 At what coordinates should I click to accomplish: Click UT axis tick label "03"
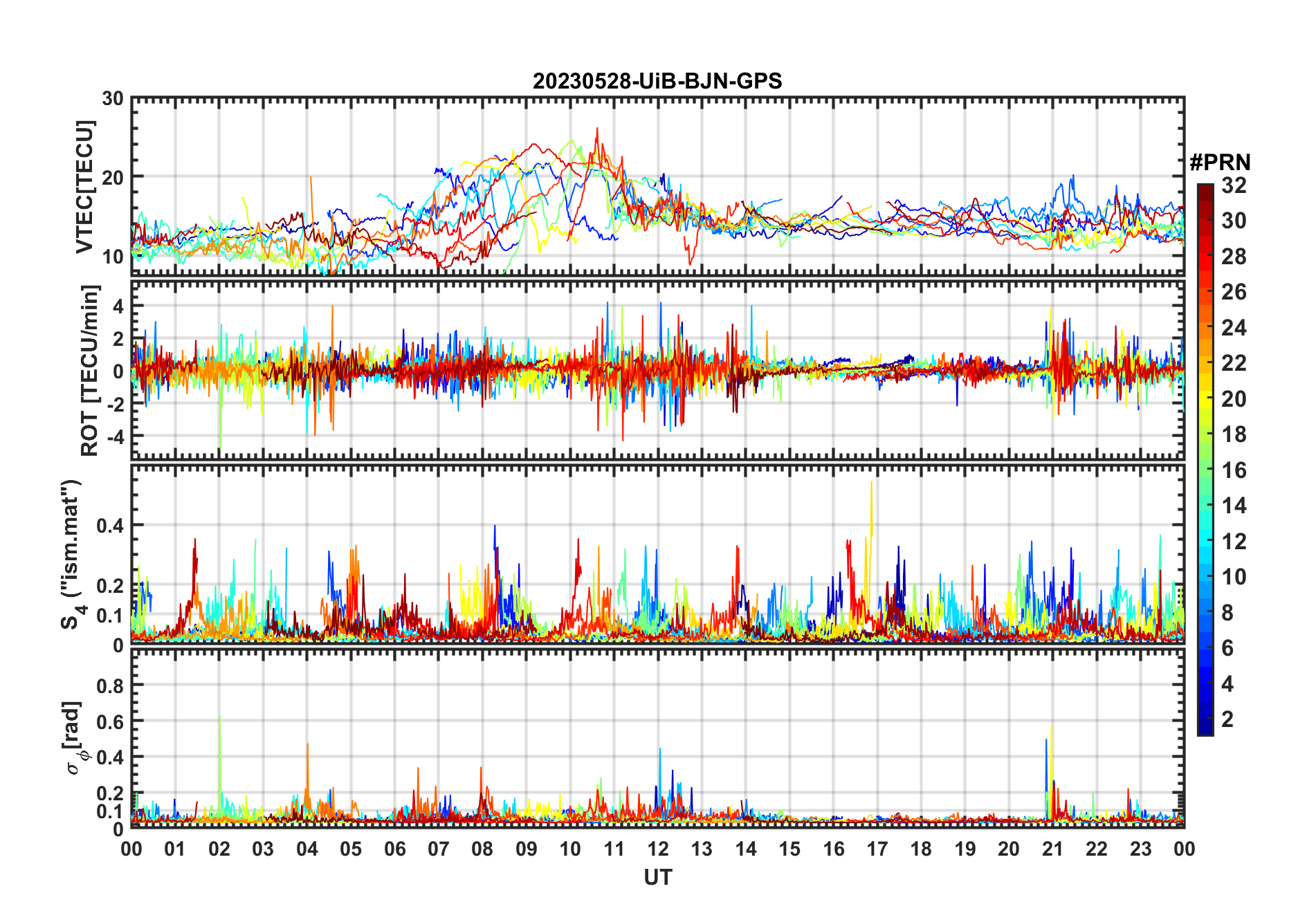263,849
